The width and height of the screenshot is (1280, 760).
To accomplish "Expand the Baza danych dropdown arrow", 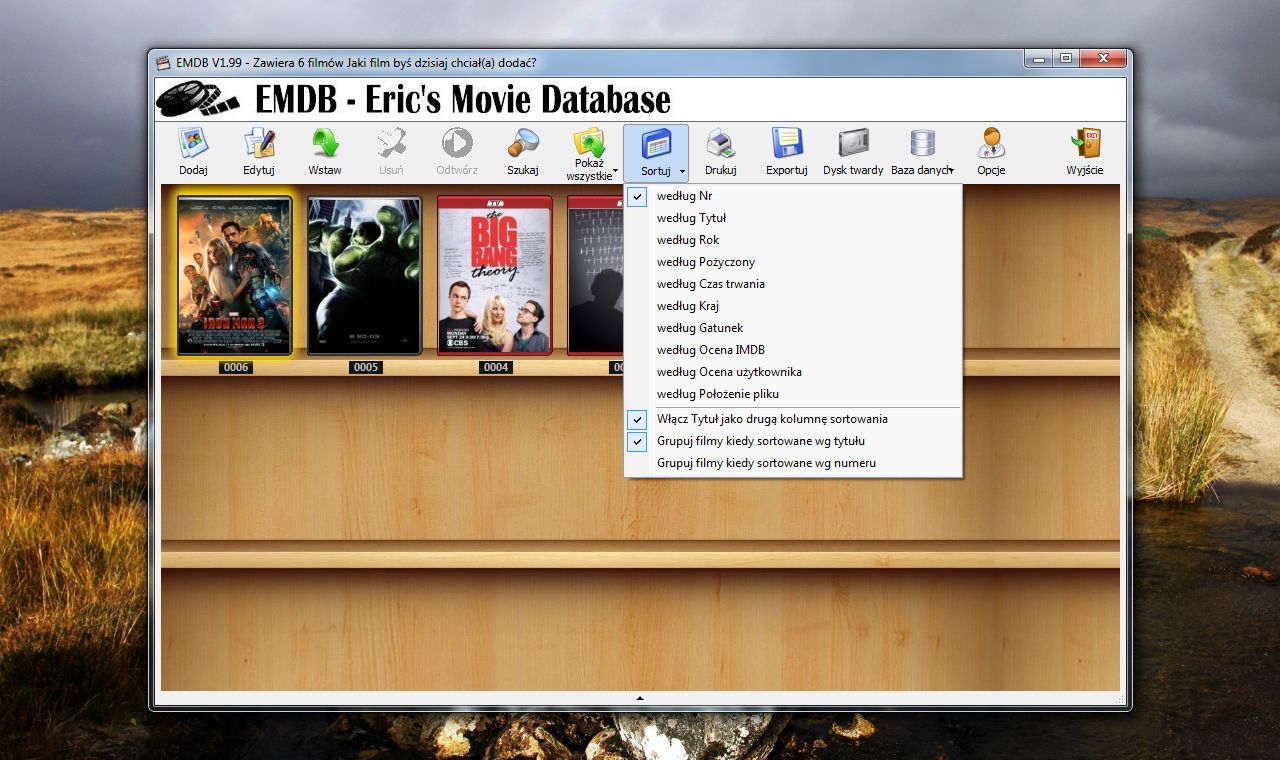I will 950,170.
